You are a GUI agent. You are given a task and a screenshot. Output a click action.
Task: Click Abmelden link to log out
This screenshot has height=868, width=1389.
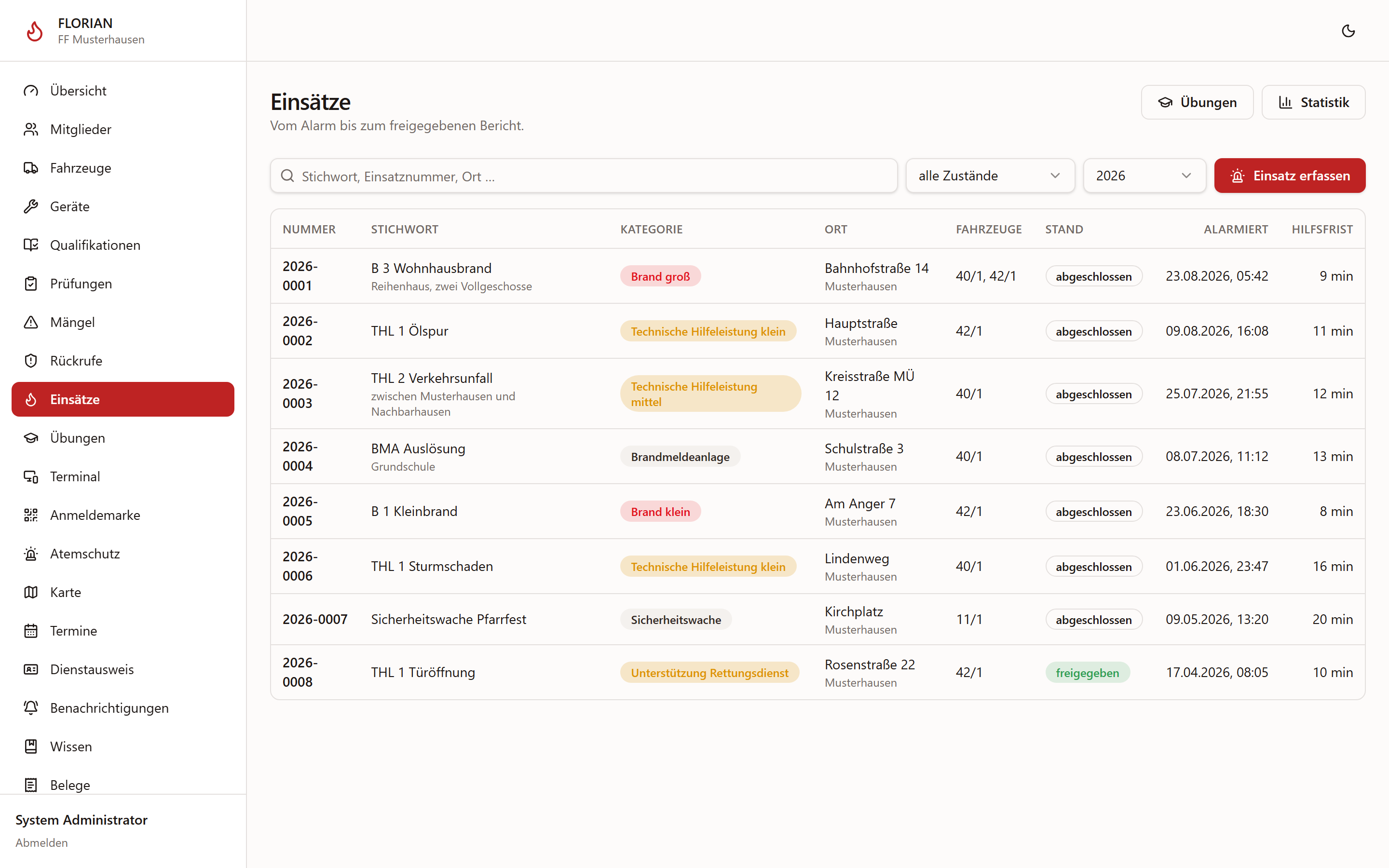tap(41, 842)
